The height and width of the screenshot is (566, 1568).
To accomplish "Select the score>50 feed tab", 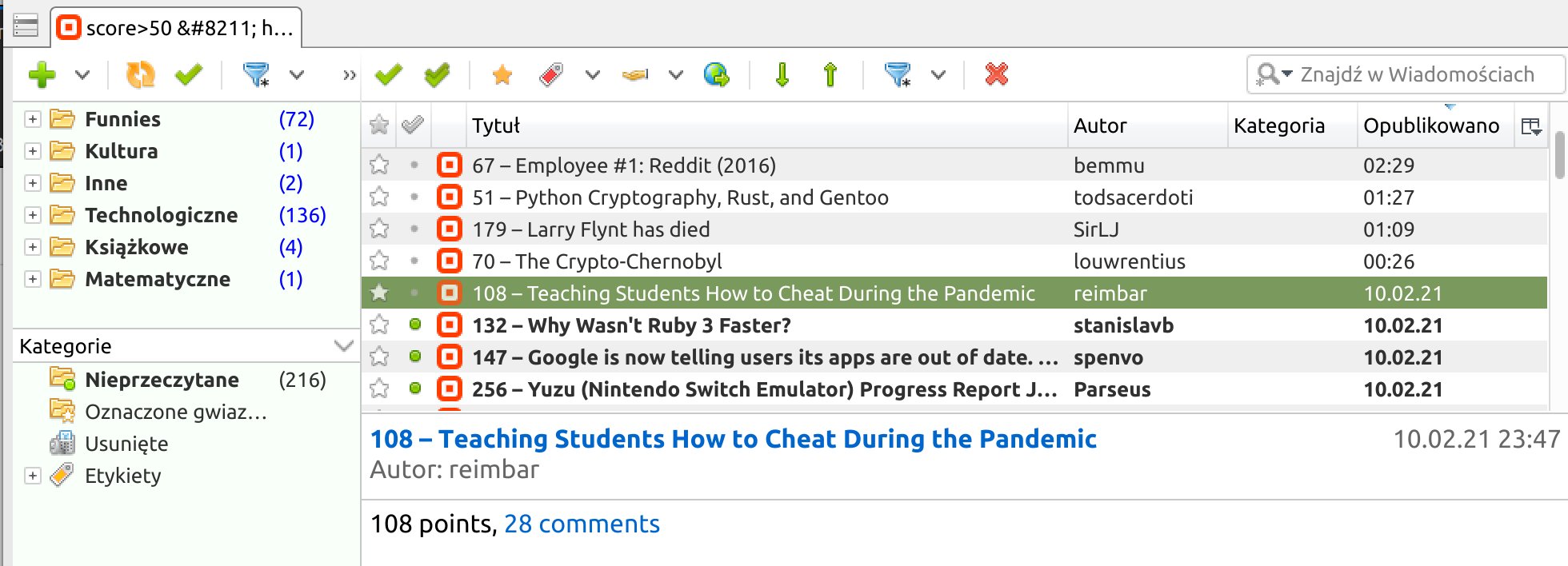I will tap(178, 29).
